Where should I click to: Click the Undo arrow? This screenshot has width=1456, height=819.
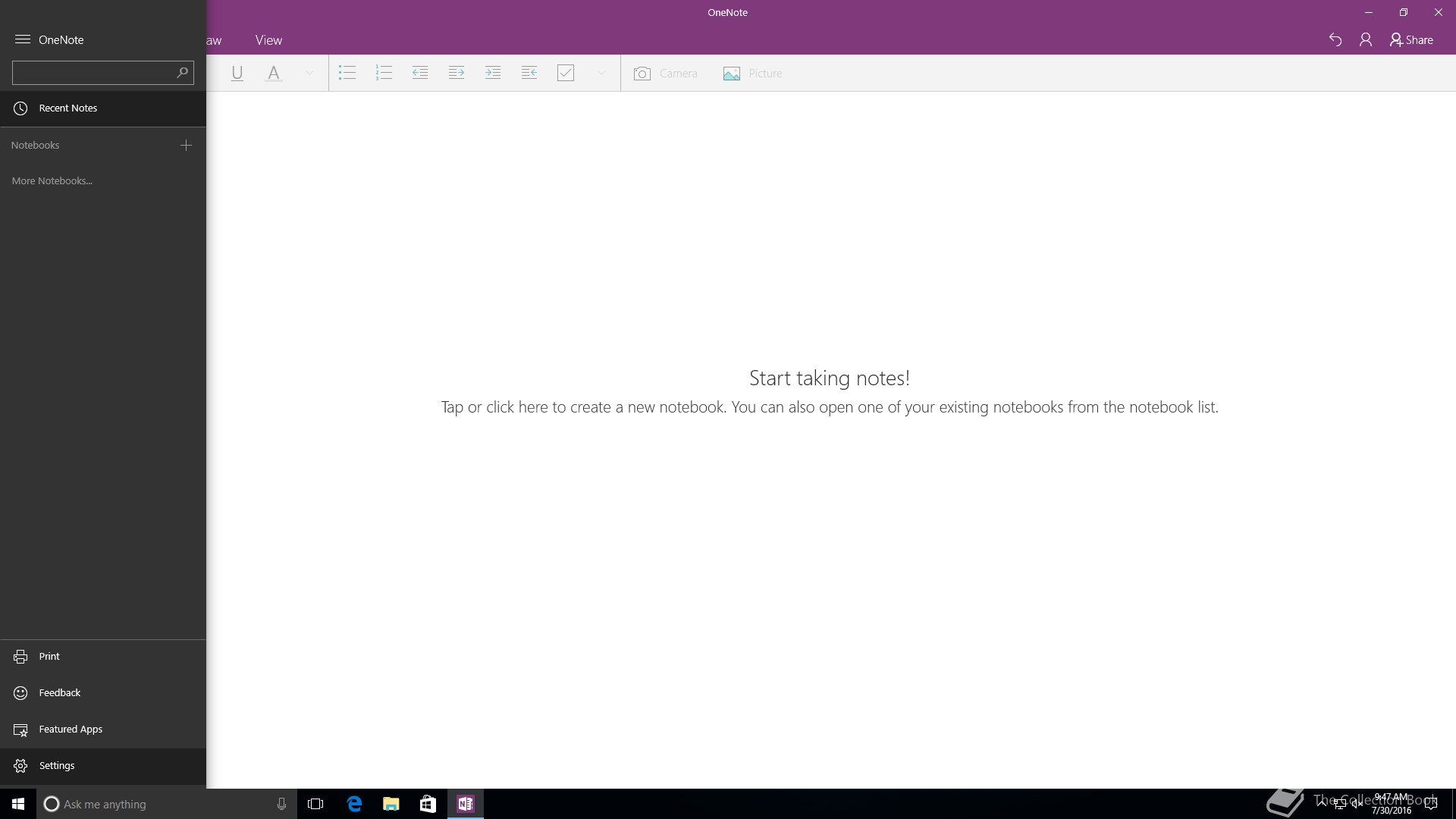coord(1335,40)
